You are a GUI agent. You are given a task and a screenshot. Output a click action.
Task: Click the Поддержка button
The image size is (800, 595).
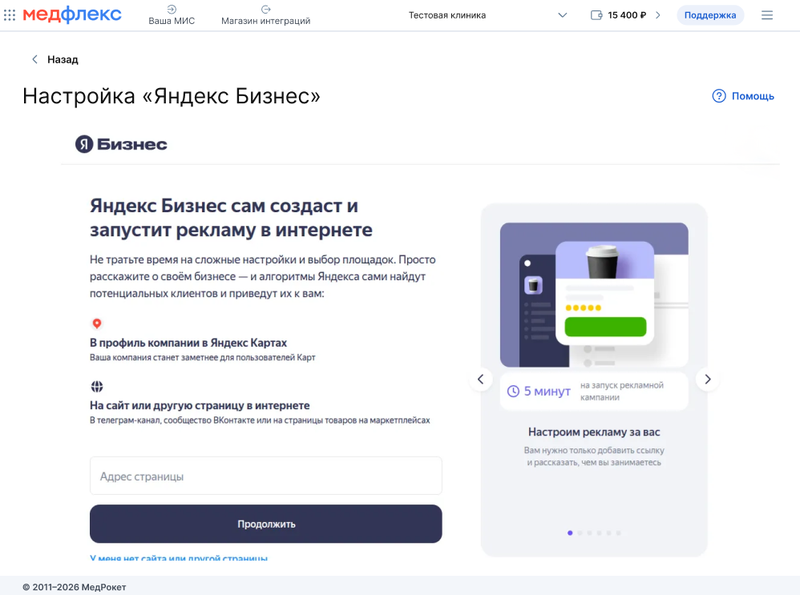pos(710,14)
